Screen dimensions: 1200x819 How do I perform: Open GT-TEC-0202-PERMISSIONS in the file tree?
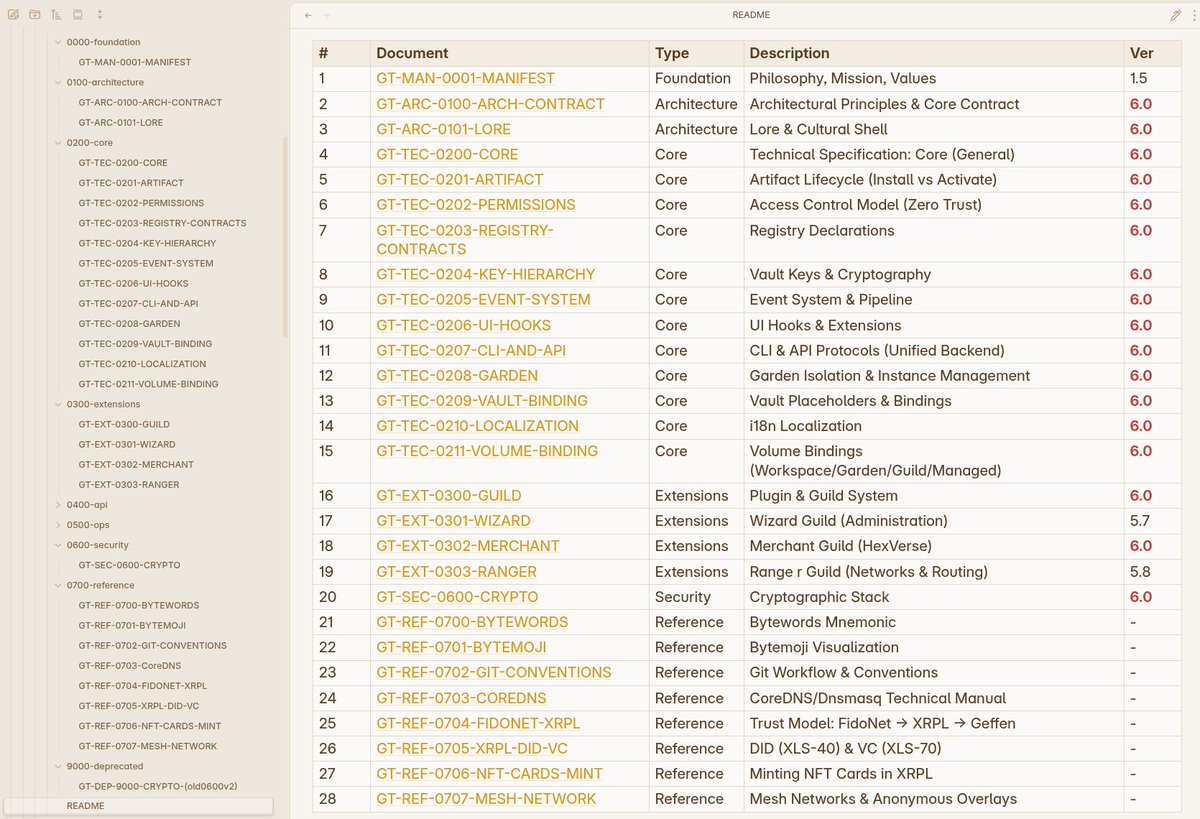[x=141, y=203]
